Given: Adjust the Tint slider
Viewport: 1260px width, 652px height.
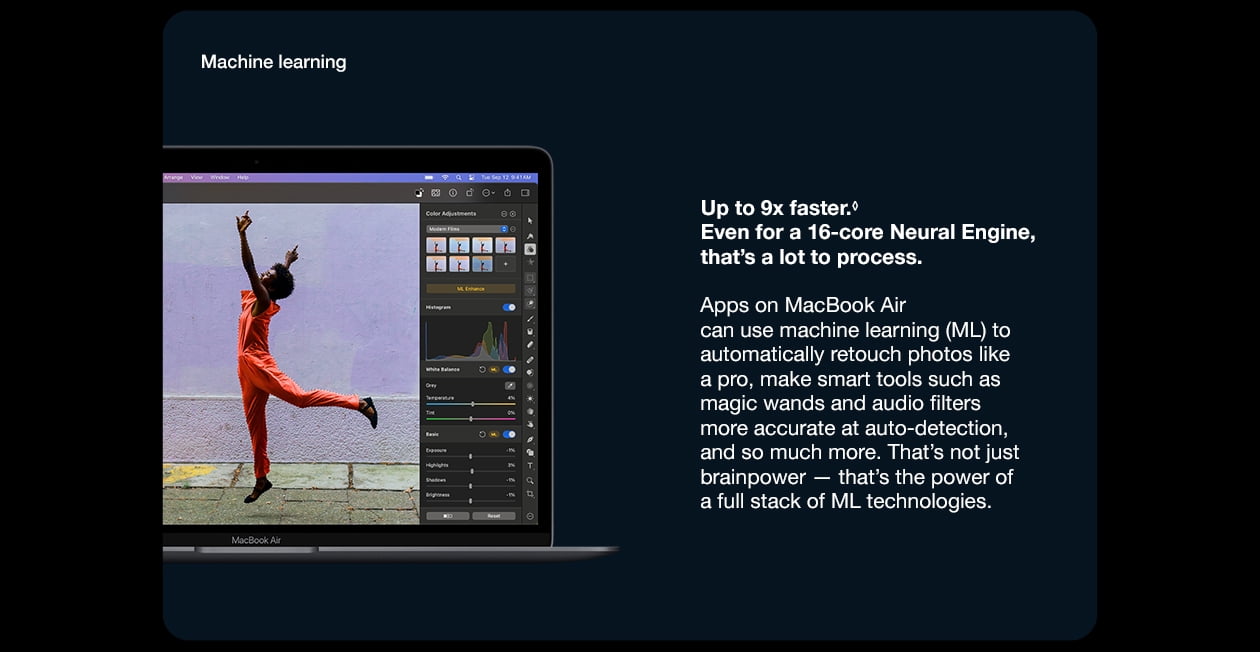Looking at the screenshot, I should (471, 419).
